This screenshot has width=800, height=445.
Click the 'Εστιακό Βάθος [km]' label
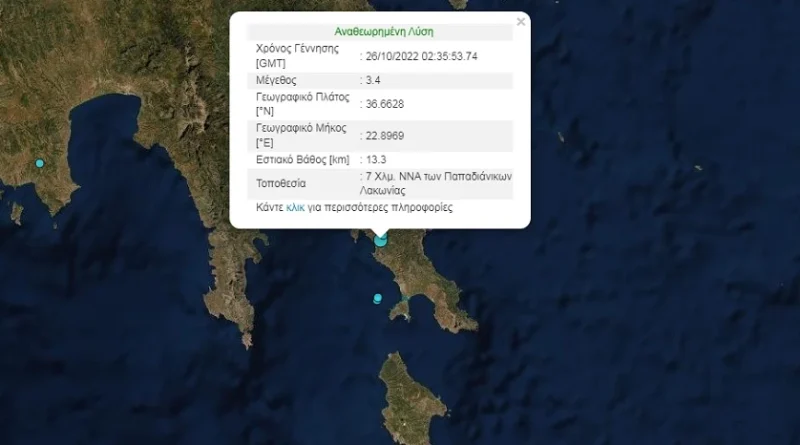(x=302, y=159)
